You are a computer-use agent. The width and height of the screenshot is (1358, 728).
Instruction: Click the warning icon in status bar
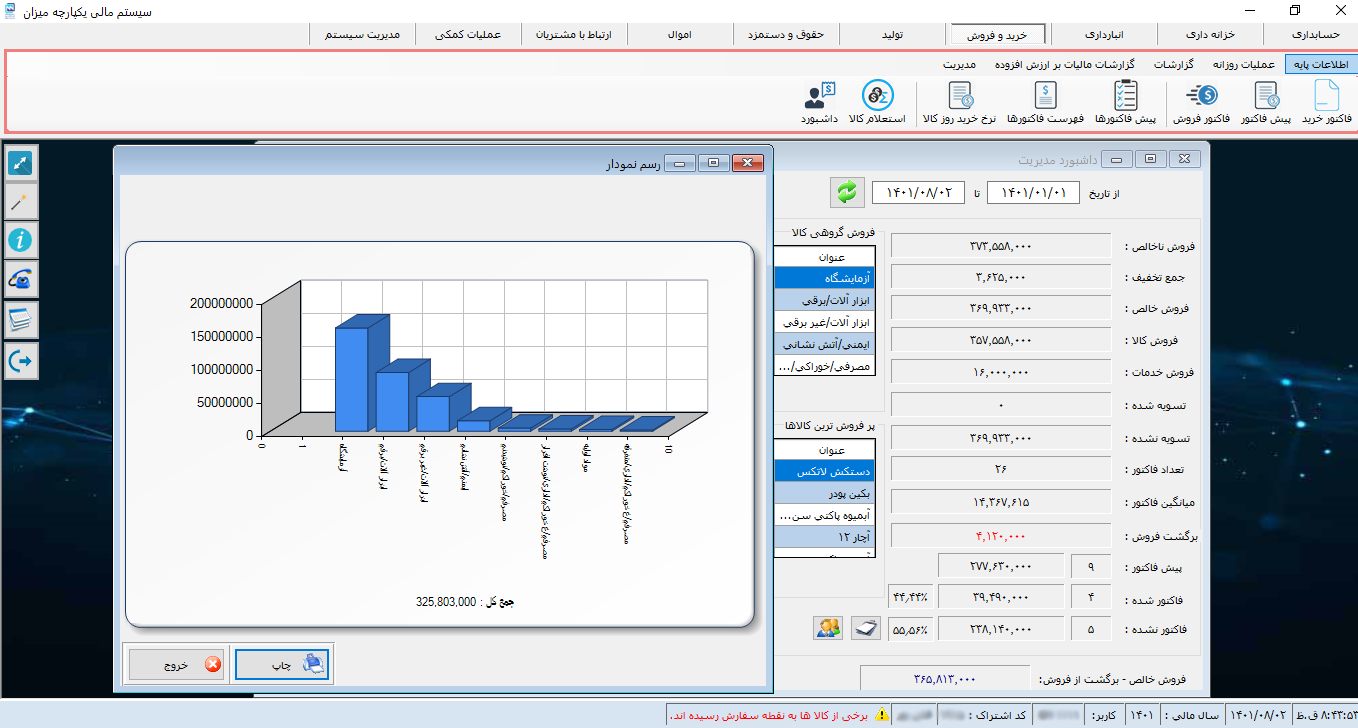[x=882, y=715]
